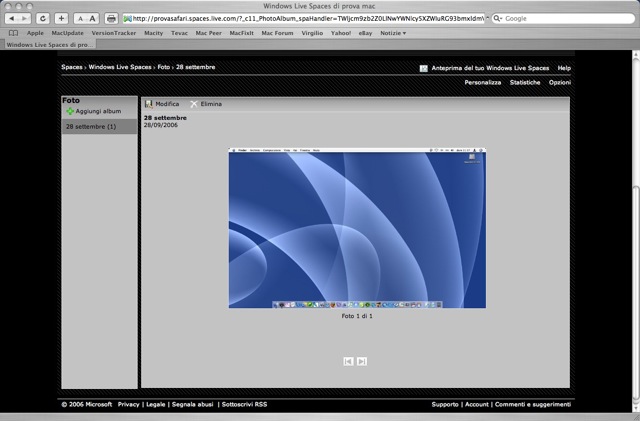Print the page with the printer icon
This screenshot has height=421, width=640.
pos(111,18)
